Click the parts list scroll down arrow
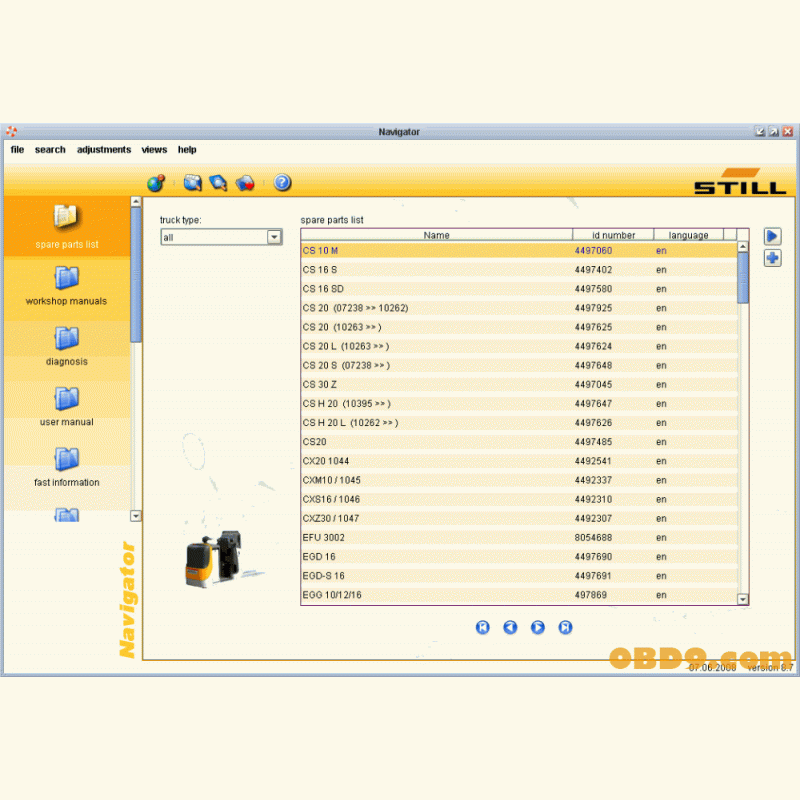The height and width of the screenshot is (800, 800). click(743, 599)
